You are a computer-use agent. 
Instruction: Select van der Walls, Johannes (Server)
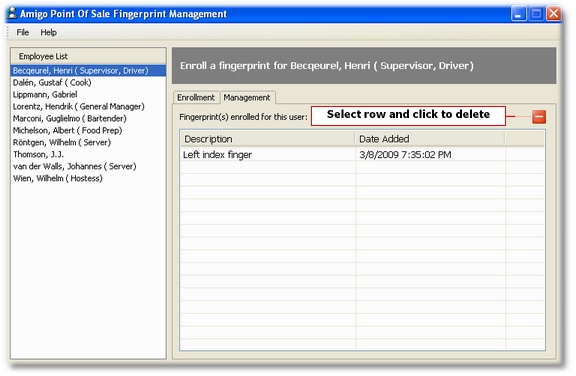click(88, 166)
